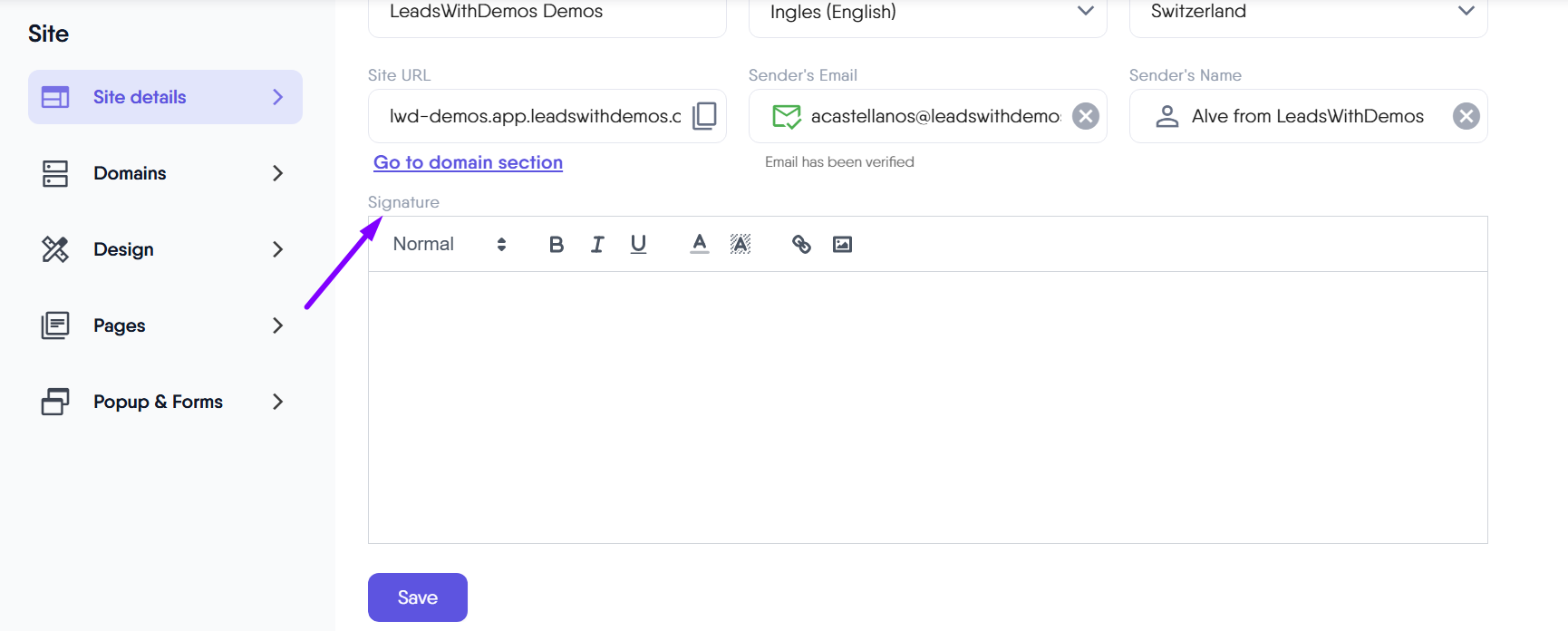Open the text color picker
Screen dimensions: 1568x631
click(x=699, y=244)
